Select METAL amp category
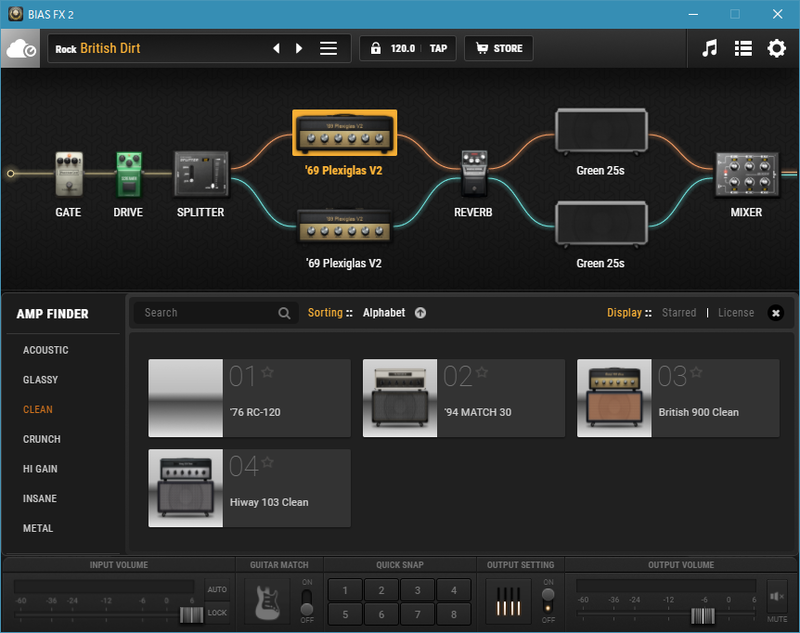 click(38, 528)
